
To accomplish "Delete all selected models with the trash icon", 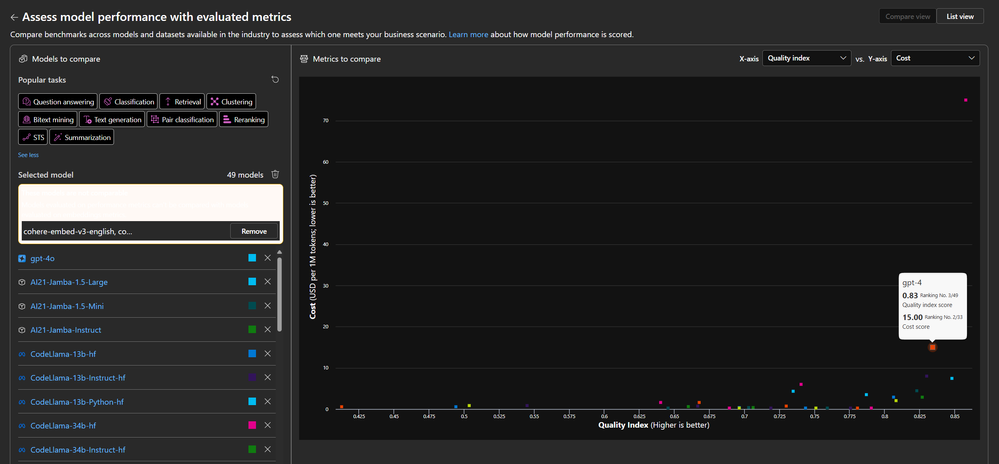I will tap(275, 174).
